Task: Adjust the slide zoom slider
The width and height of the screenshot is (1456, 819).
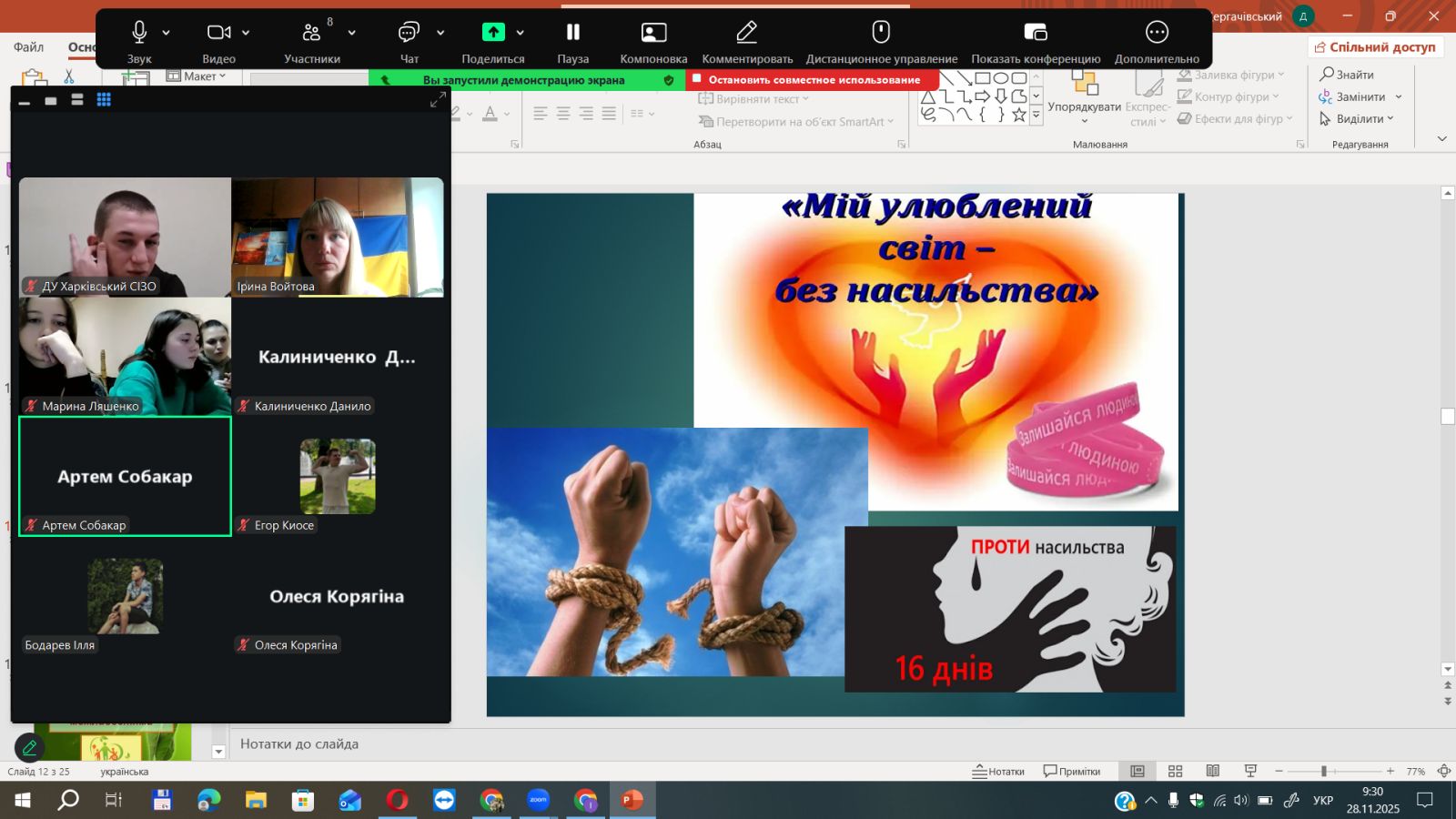Action: (1324, 772)
